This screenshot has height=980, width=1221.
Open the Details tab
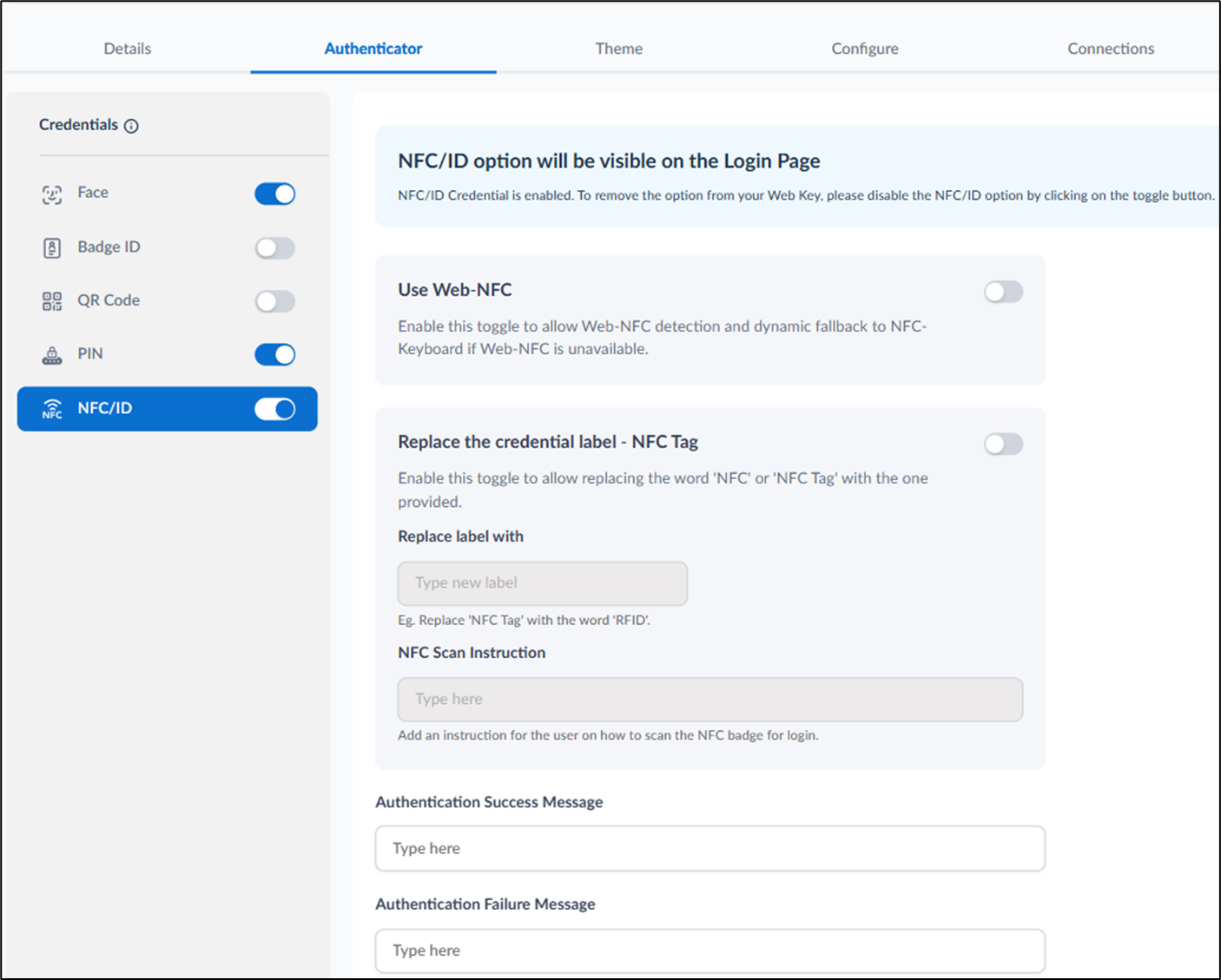click(x=128, y=49)
